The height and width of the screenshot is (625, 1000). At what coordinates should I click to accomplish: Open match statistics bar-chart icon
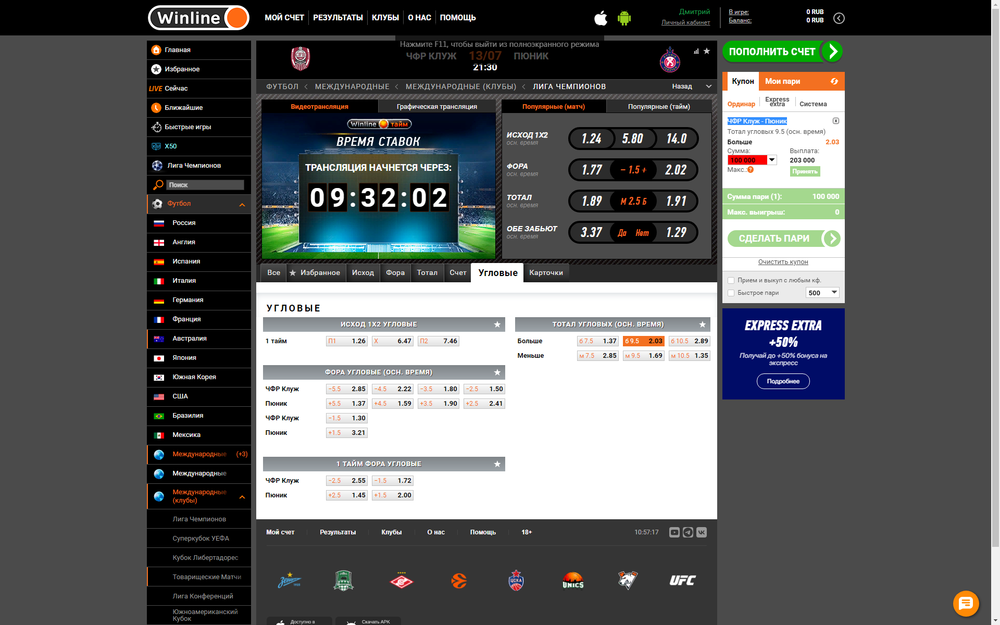coord(696,51)
